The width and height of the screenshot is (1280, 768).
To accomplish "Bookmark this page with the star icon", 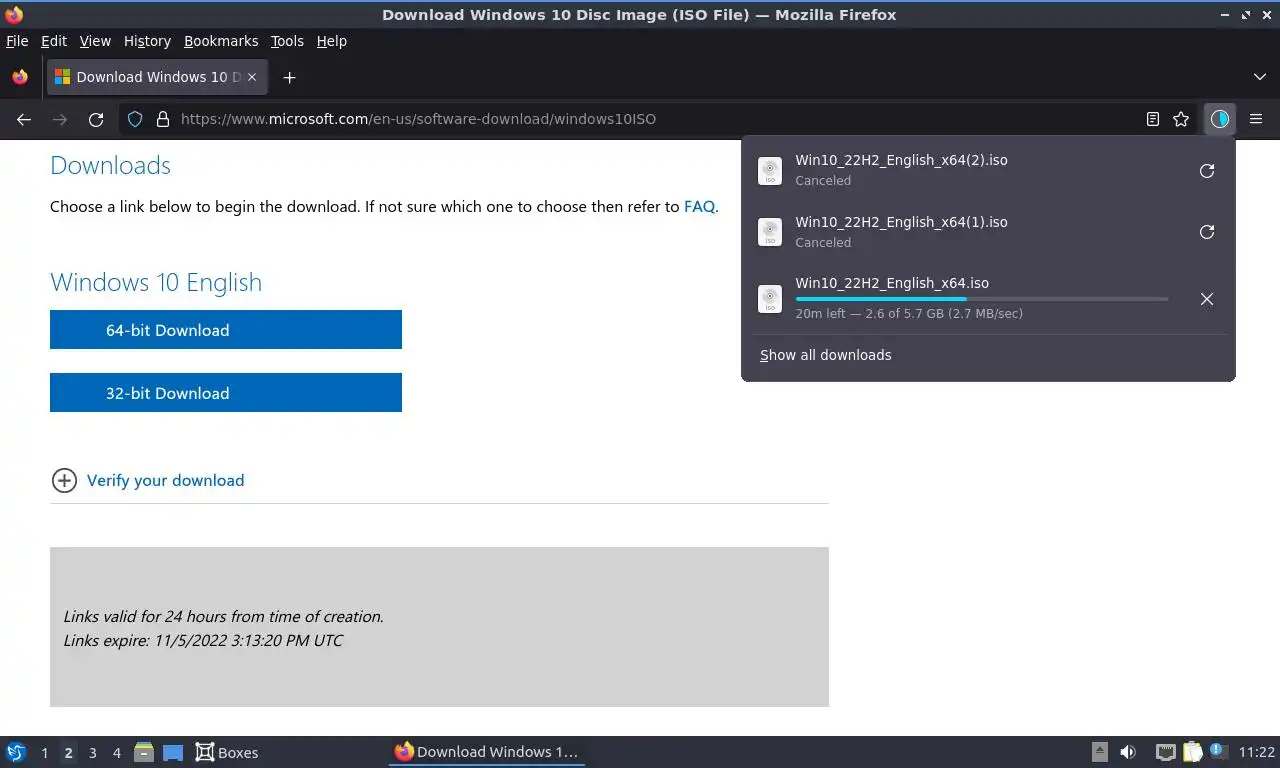I will coord(1181,119).
